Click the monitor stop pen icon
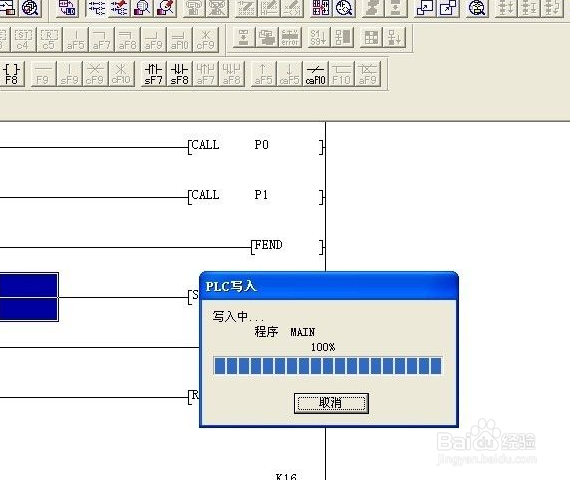Image resolution: width=570 pixels, height=480 pixels. pos(165,8)
